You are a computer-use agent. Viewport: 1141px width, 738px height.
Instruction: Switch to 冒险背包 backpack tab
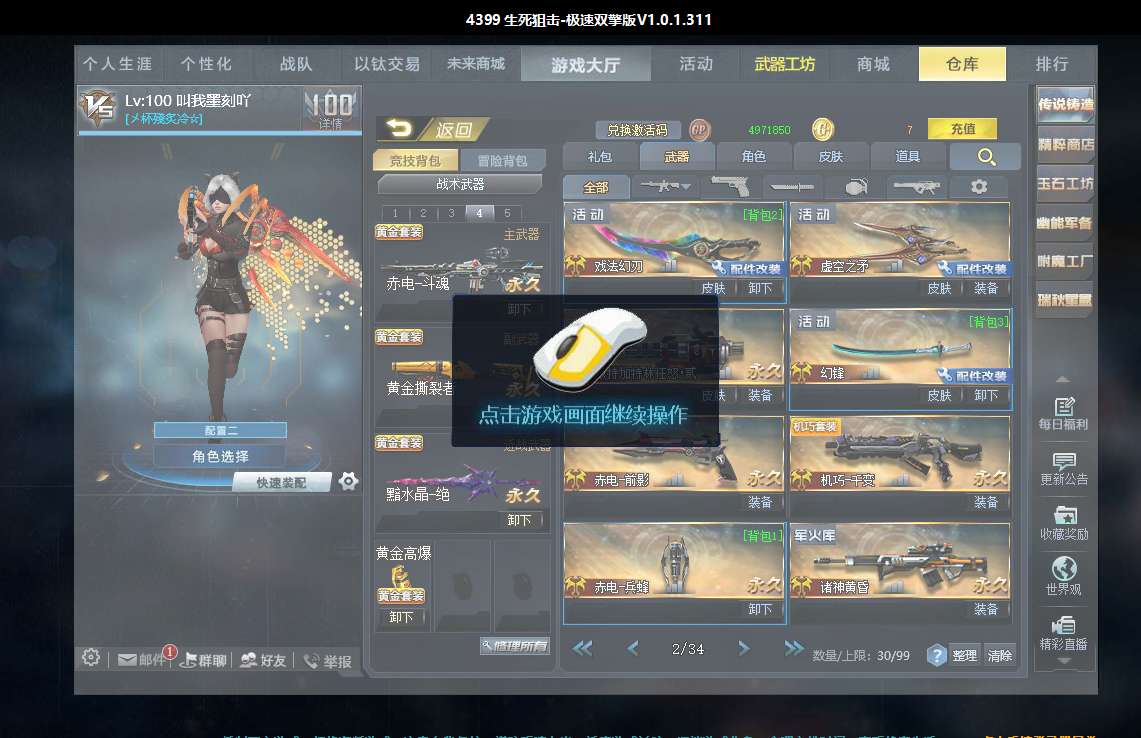pyautogui.click(x=502, y=160)
